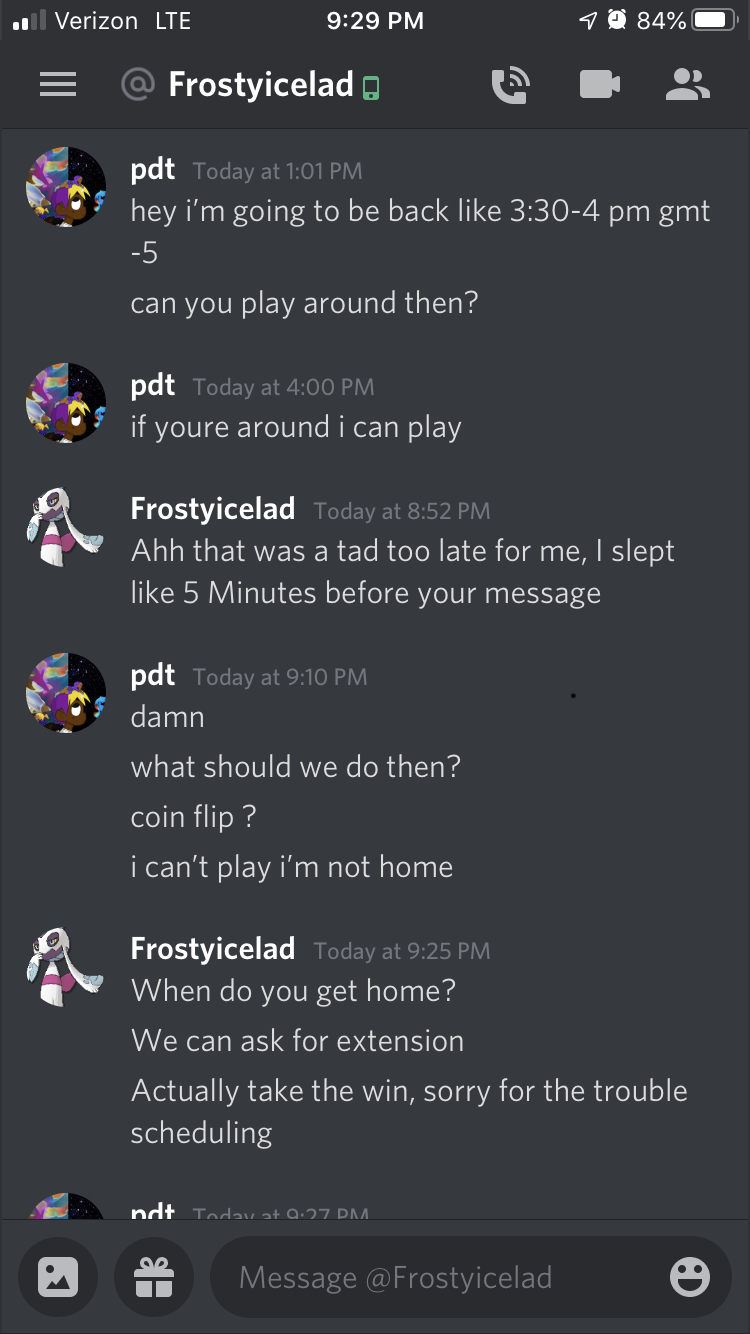Select the "coin flip ?" message

point(193,817)
